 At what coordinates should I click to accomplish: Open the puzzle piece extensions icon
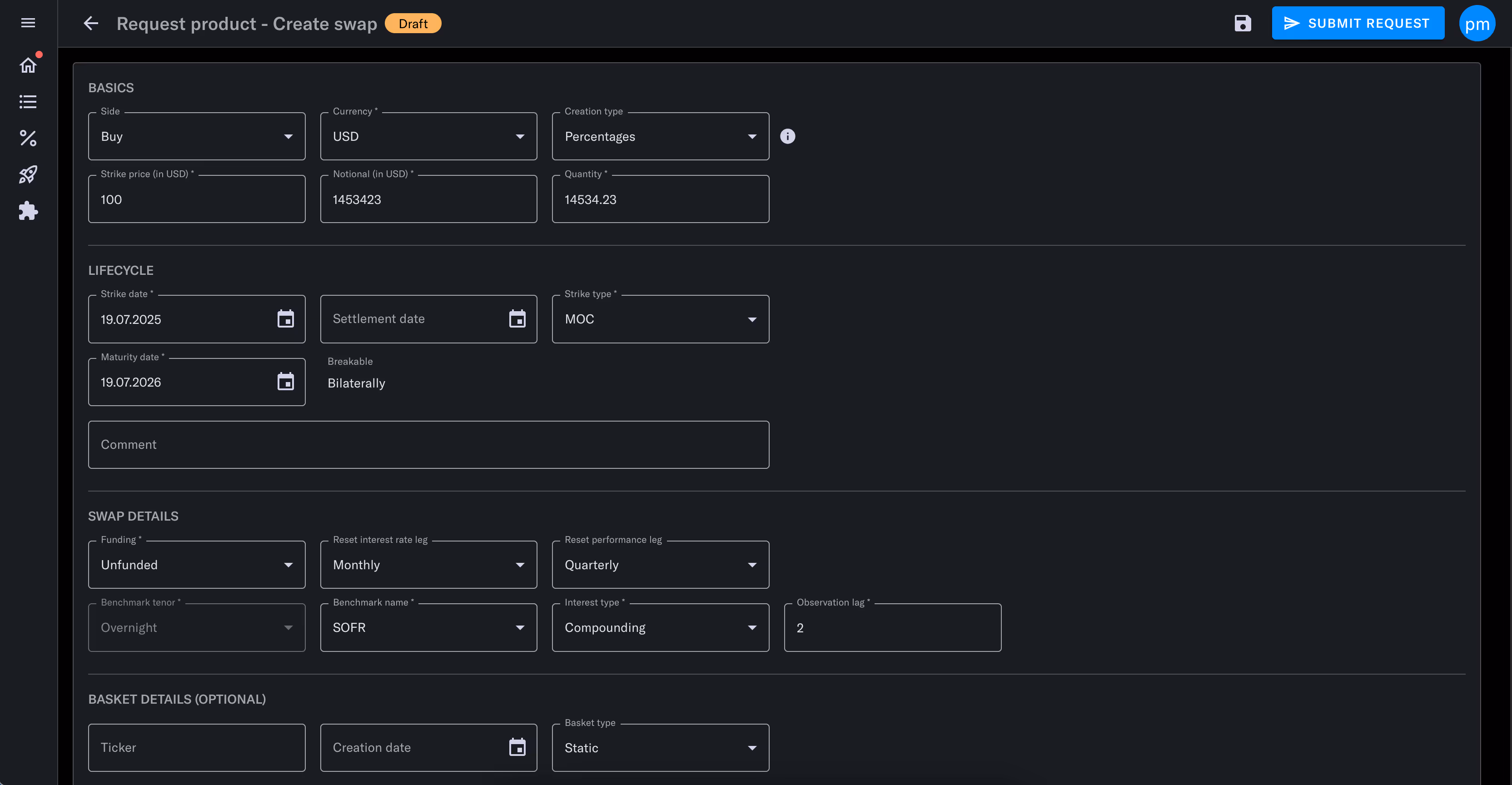(28, 211)
